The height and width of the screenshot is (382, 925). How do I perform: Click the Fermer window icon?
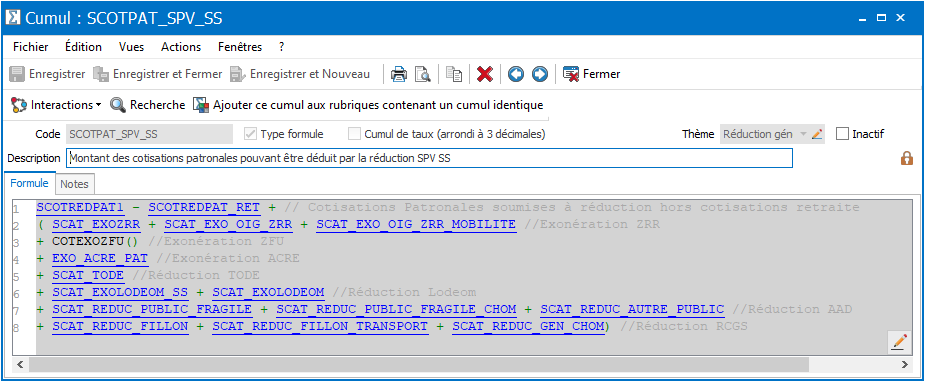pos(570,74)
